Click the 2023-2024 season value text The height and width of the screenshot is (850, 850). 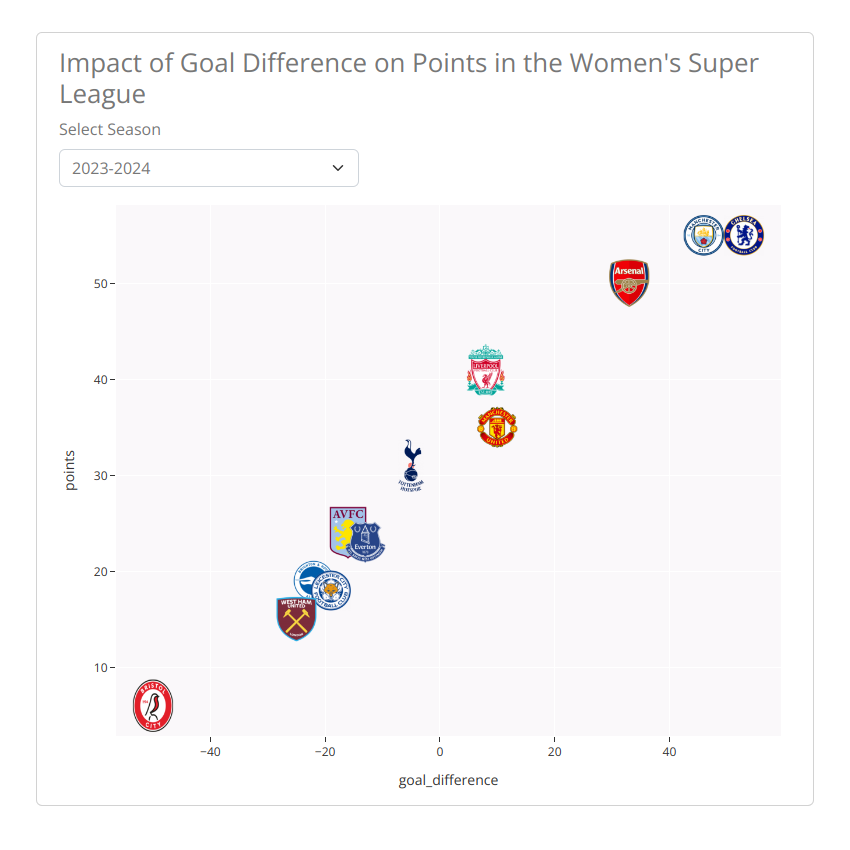111,169
